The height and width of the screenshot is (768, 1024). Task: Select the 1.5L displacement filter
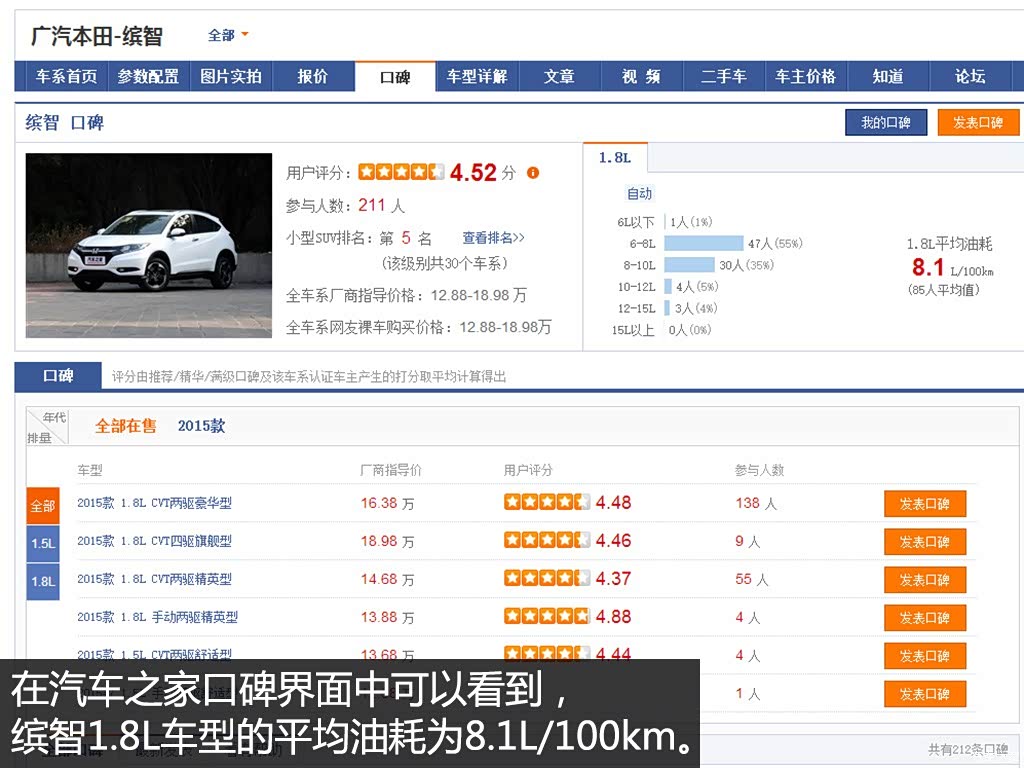pos(43,543)
